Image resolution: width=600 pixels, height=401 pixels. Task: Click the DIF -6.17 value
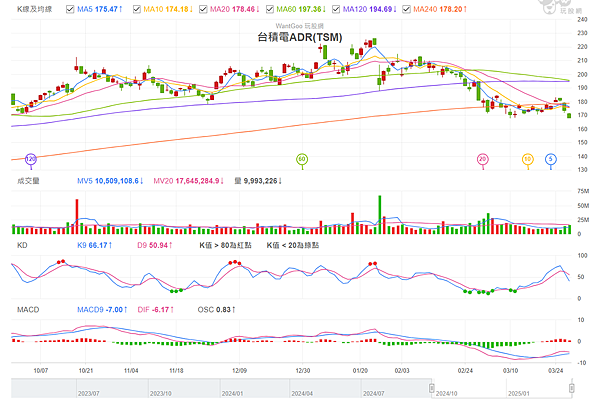(x=156, y=310)
